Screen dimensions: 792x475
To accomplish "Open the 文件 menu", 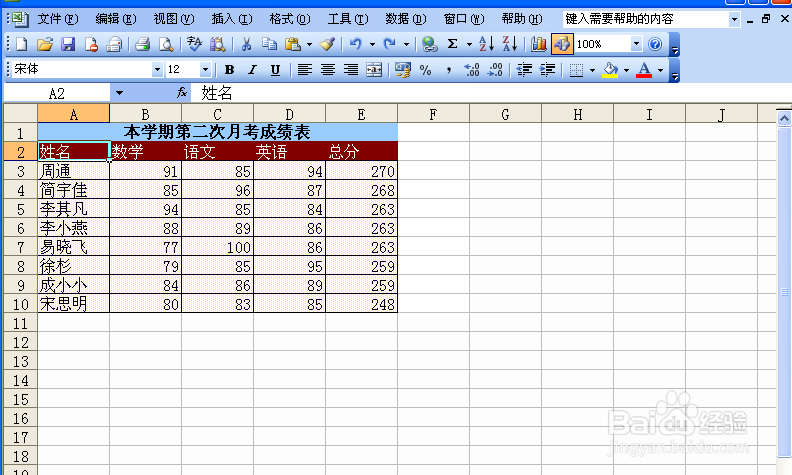I will [x=58, y=19].
